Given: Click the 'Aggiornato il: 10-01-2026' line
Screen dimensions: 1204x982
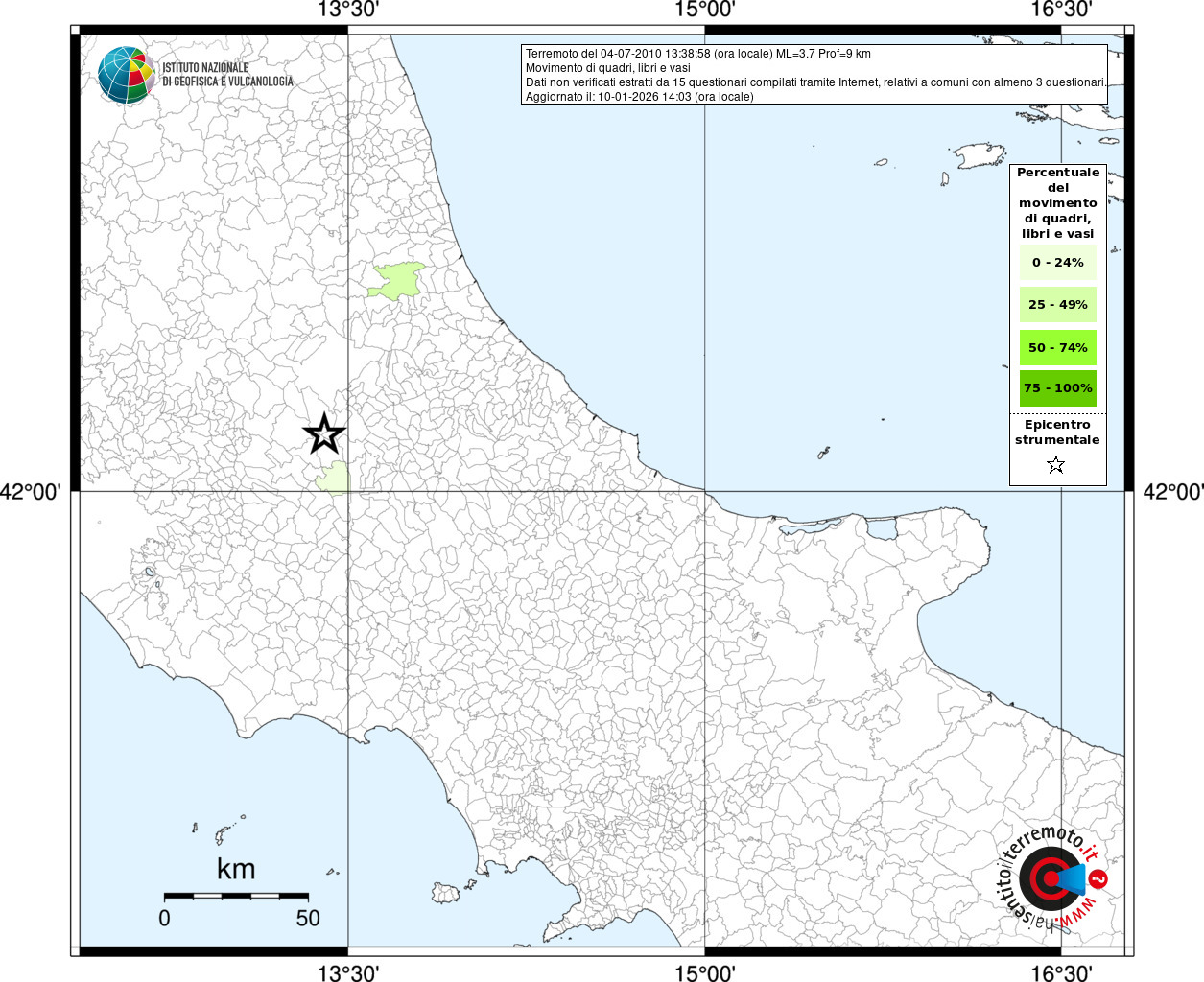Looking at the screenshot, I should (640, 97).
